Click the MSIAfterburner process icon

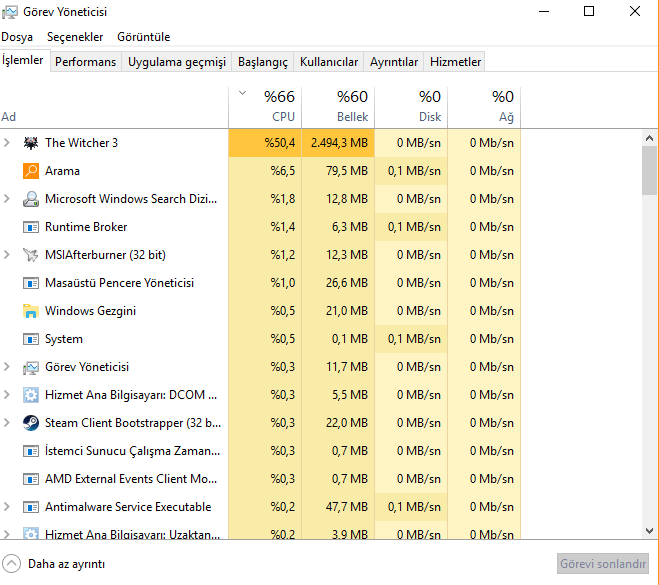31,255
